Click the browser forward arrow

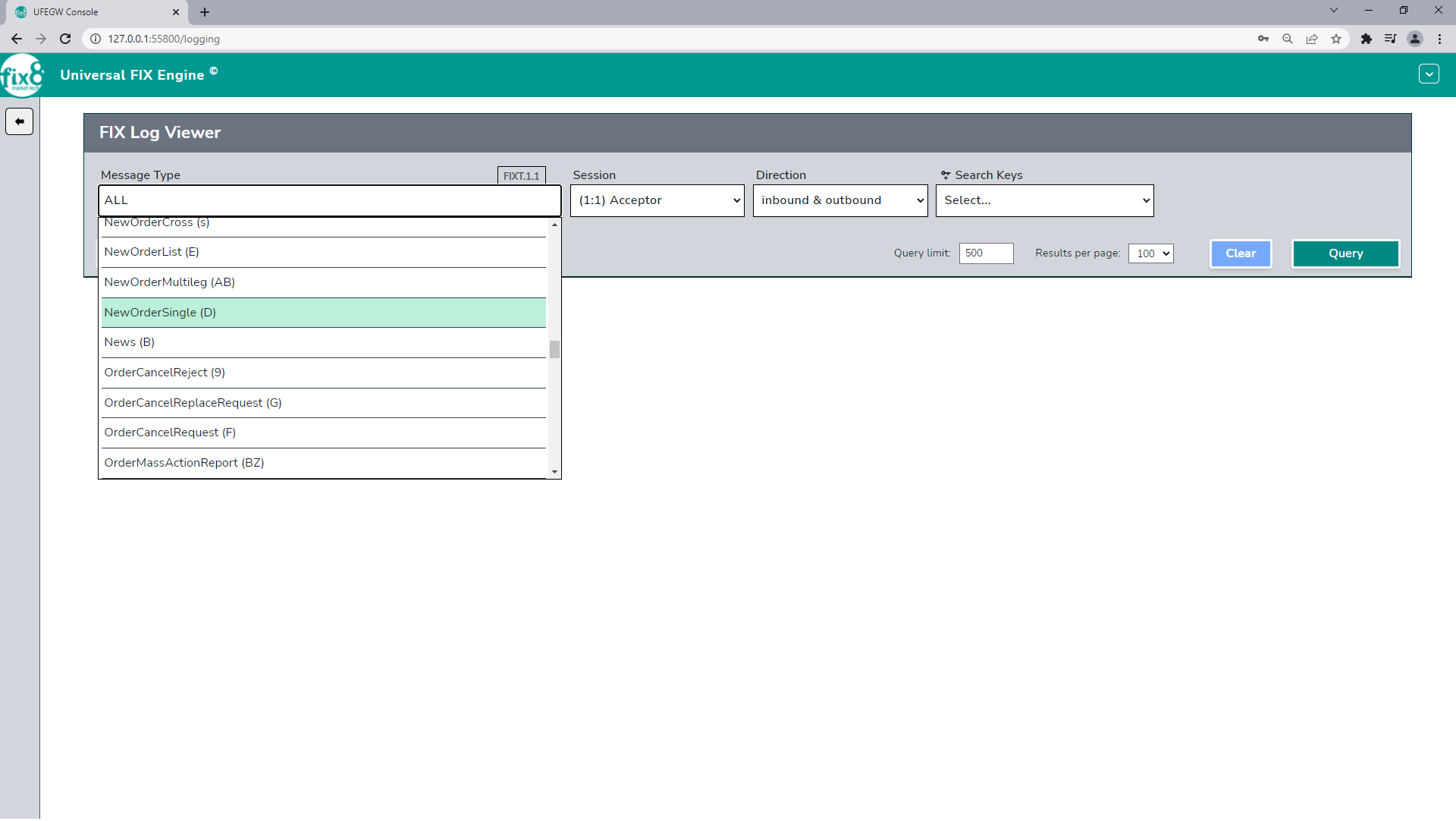pos(41,39)
